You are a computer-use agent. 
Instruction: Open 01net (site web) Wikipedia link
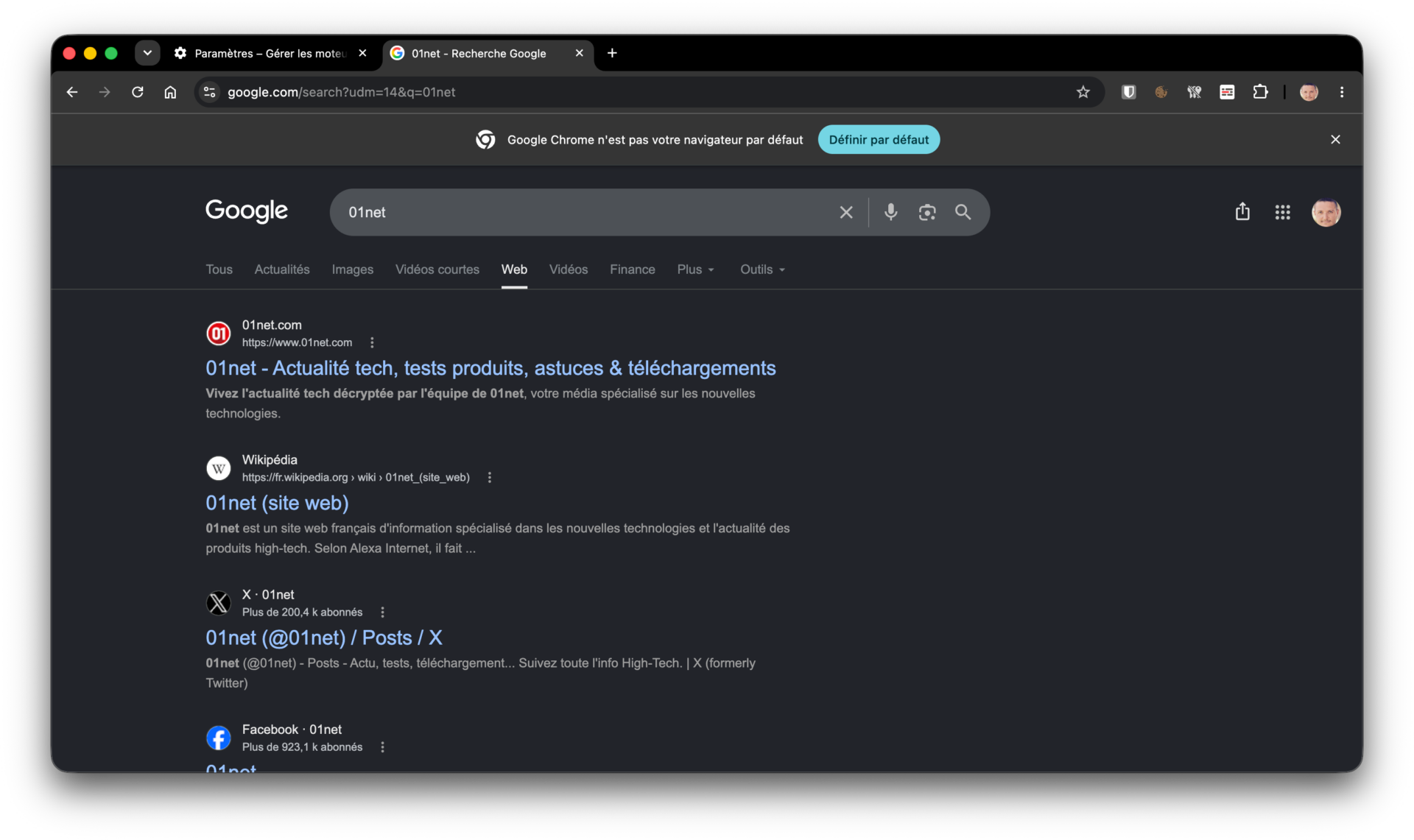(277, 503)
